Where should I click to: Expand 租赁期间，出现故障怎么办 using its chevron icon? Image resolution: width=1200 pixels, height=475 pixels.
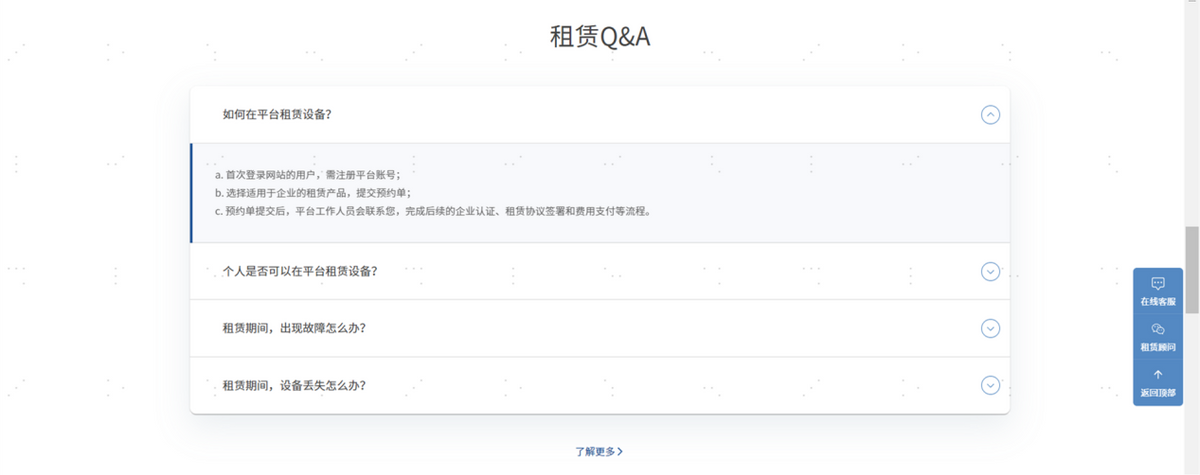click(990, 328)
